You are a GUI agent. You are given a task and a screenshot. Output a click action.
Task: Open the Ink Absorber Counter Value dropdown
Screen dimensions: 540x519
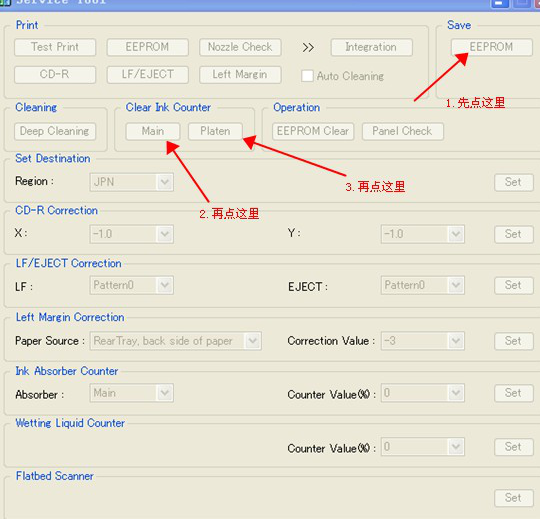tap(423, 393)
